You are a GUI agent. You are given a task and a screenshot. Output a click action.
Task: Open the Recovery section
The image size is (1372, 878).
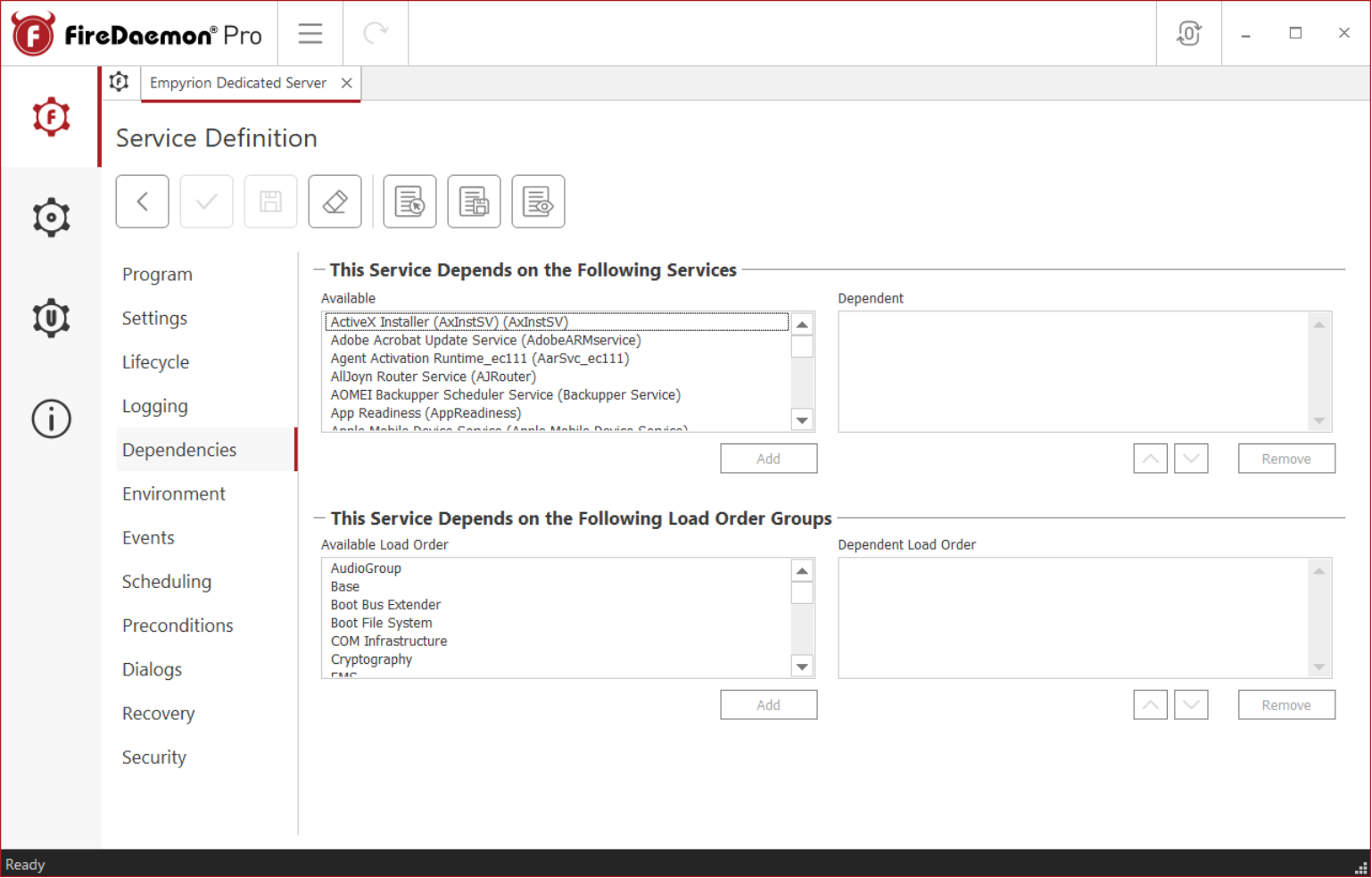click(158, 713)
